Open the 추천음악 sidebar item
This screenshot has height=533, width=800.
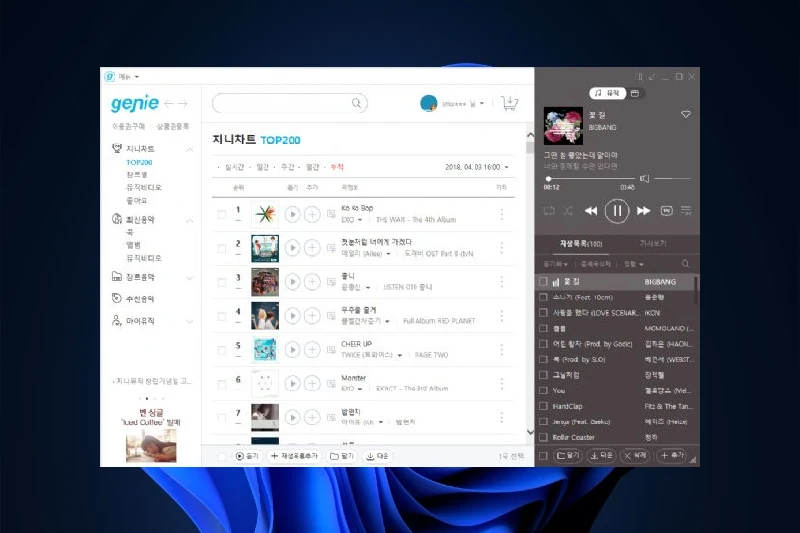pos(140,299)
